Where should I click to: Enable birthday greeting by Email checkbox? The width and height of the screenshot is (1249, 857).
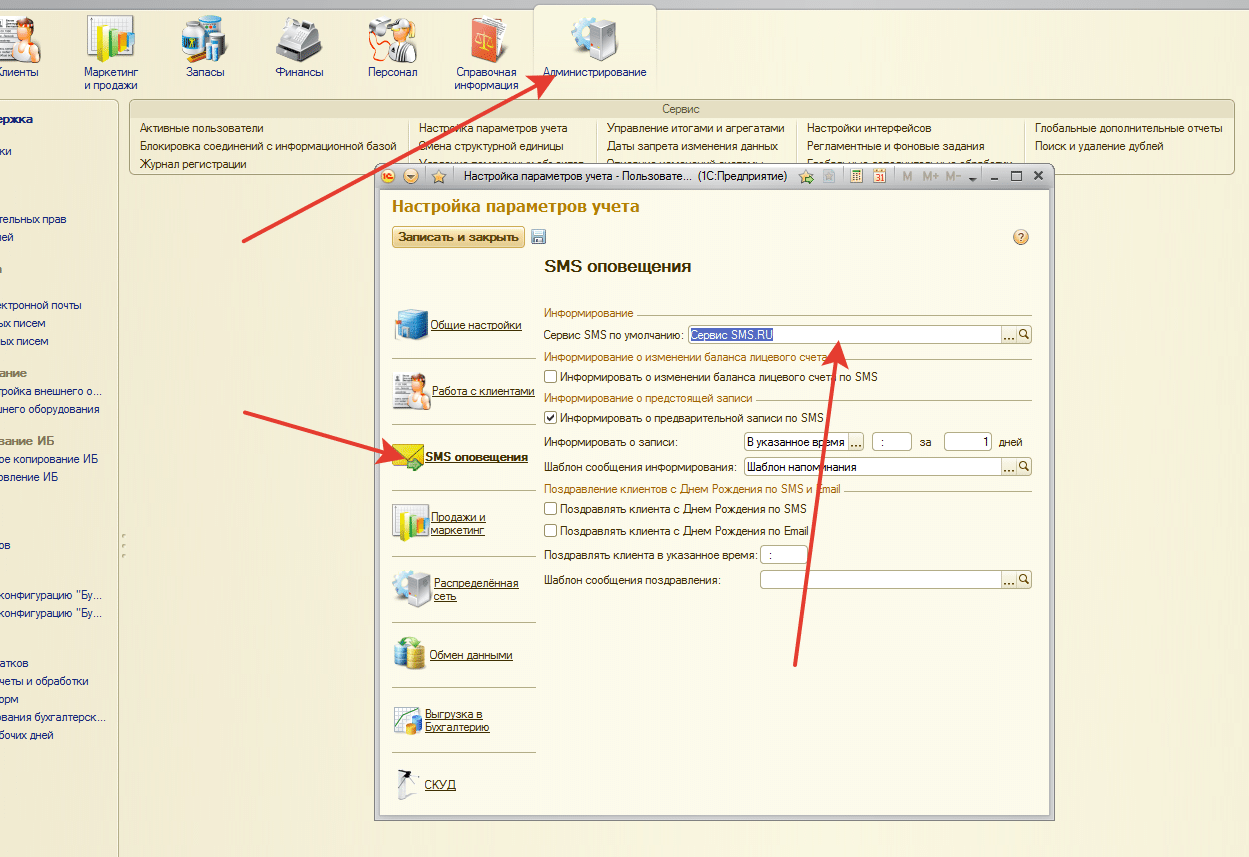click(x=550, y=531)
